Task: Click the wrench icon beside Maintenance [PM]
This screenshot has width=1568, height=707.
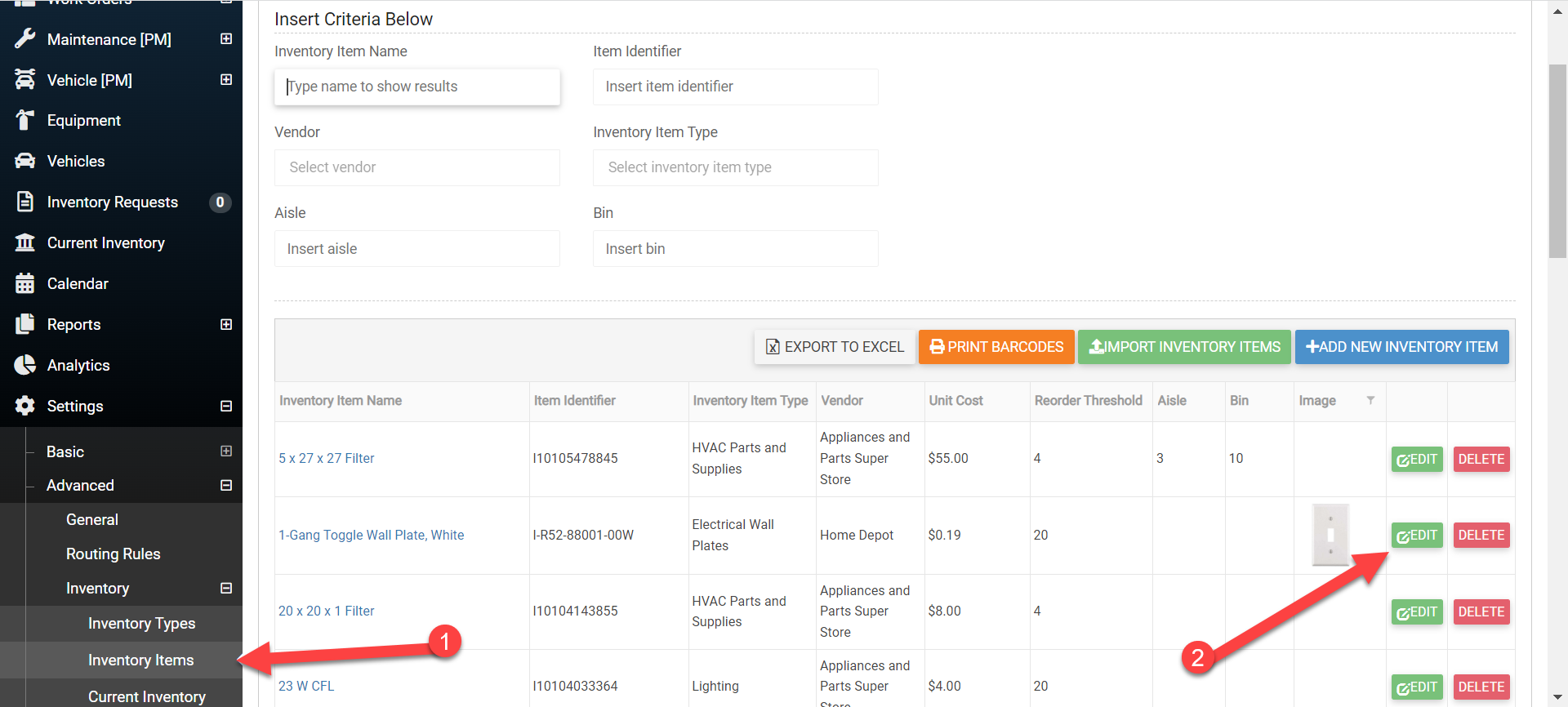Action: click(x=25, y=39)
